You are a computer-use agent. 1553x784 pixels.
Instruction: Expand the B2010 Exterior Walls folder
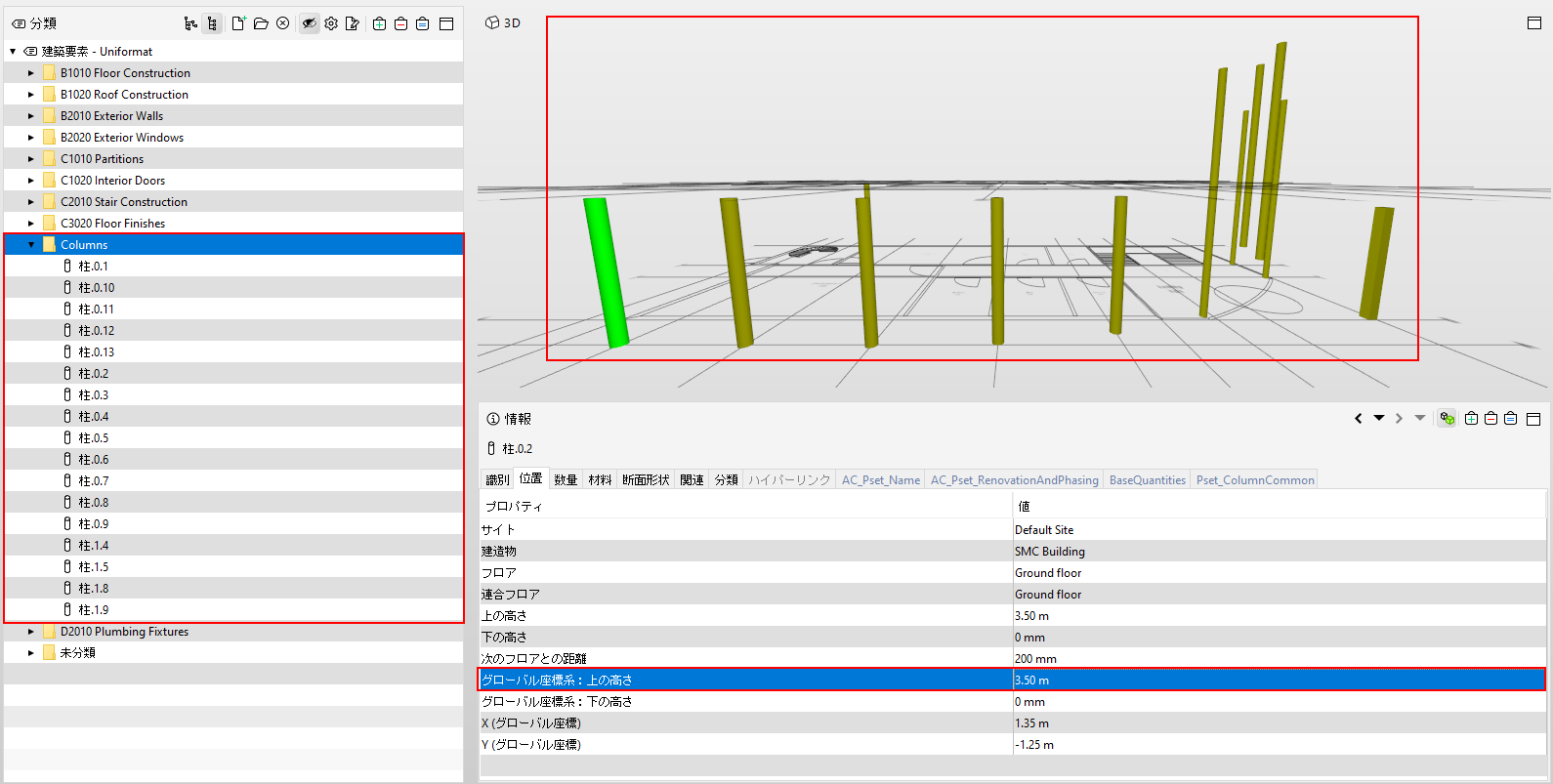point(30,116)
